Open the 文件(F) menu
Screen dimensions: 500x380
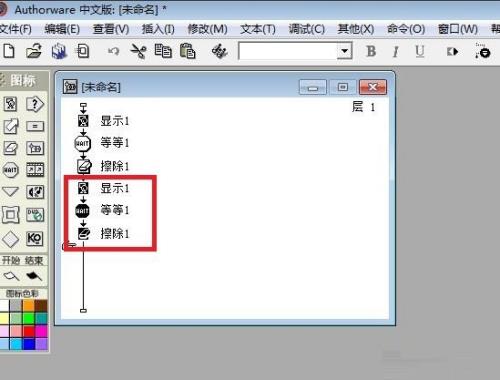click(x=15, y=29)
